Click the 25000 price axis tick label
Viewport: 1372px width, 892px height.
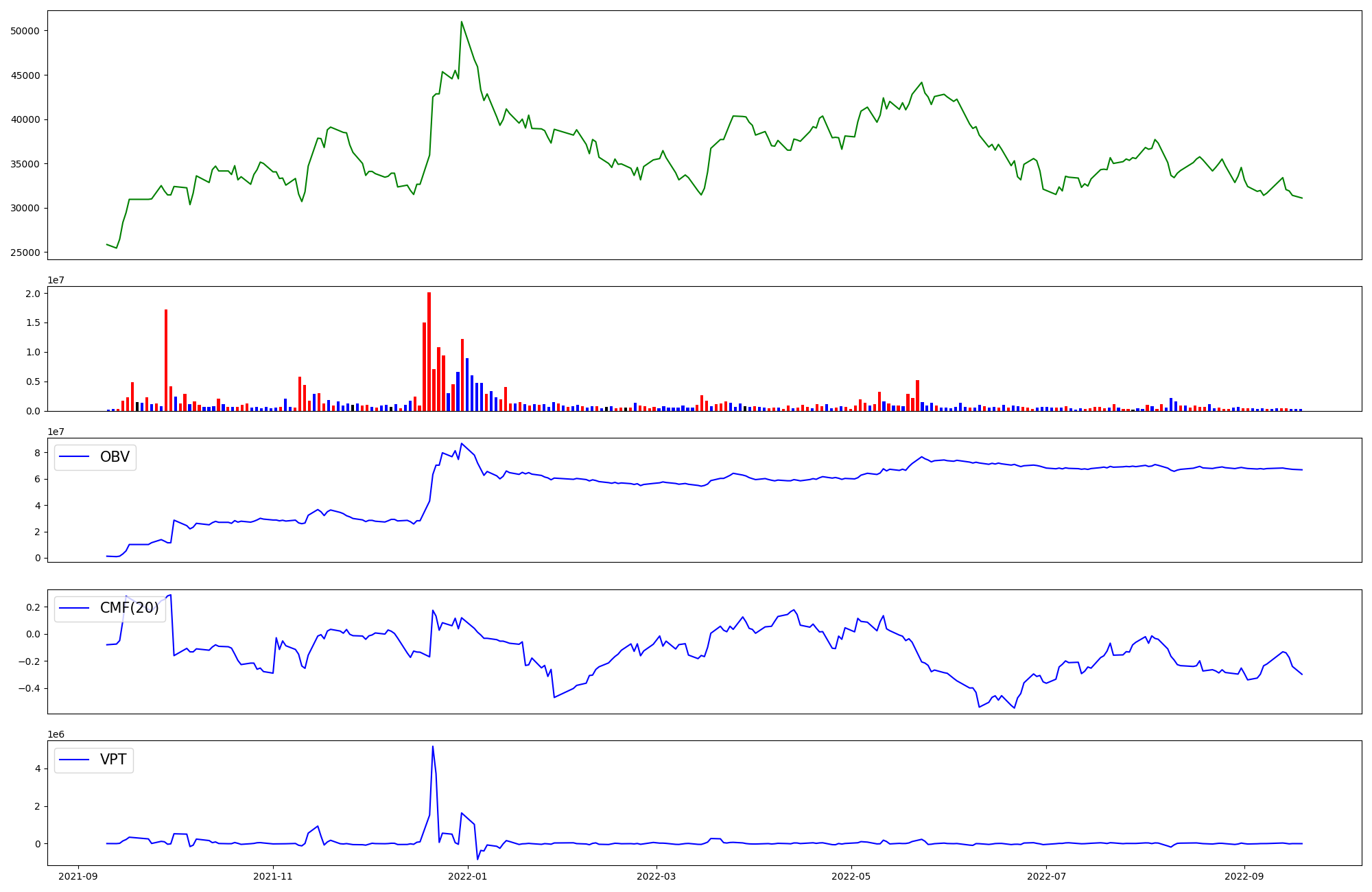click(25, 253)
